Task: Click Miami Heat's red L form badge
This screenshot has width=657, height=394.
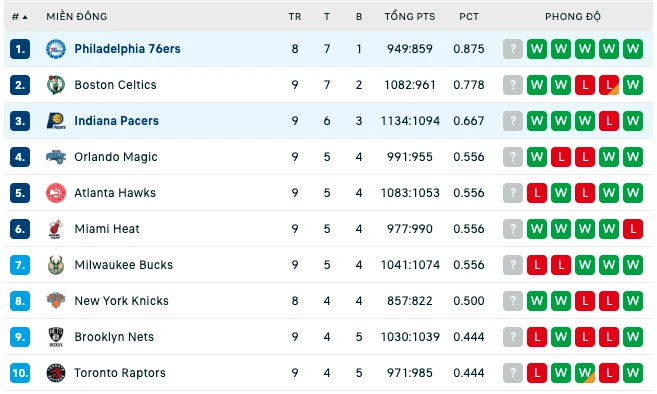Action: coord(633,229)
